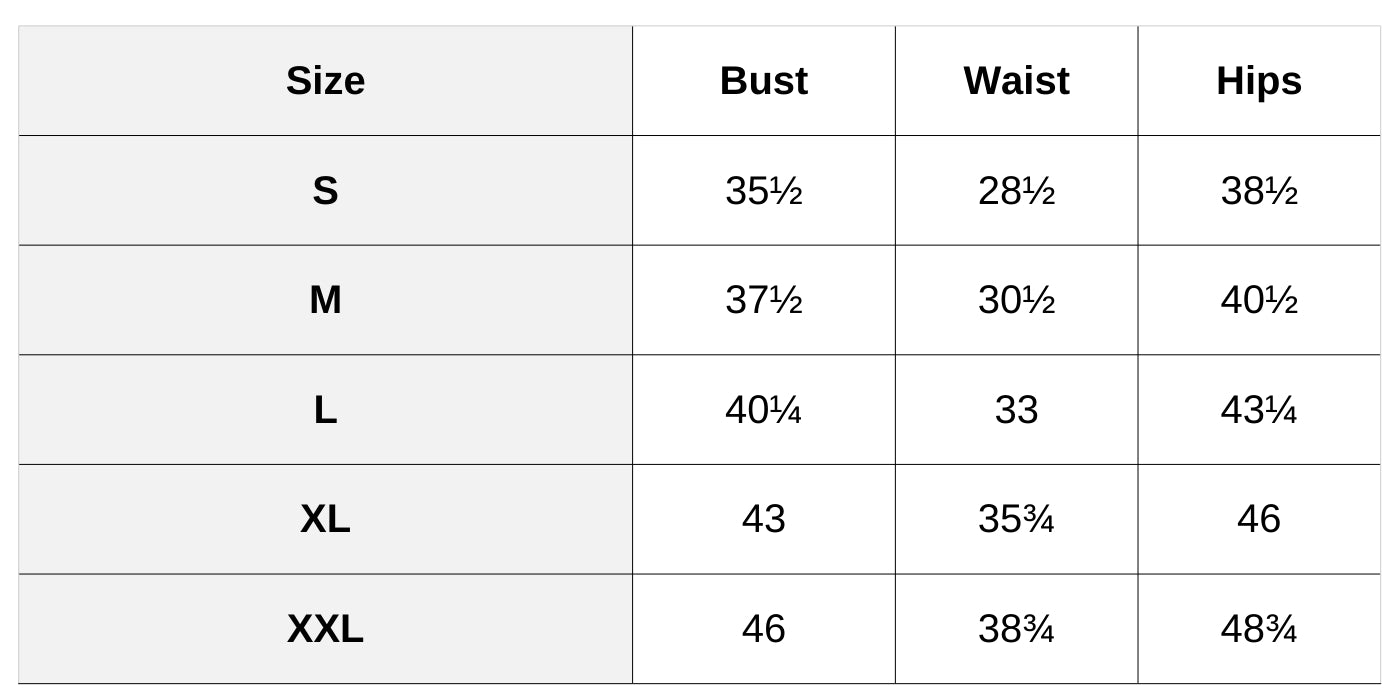
Task: Click the S hips value 38½
Action: point(1258,190)
